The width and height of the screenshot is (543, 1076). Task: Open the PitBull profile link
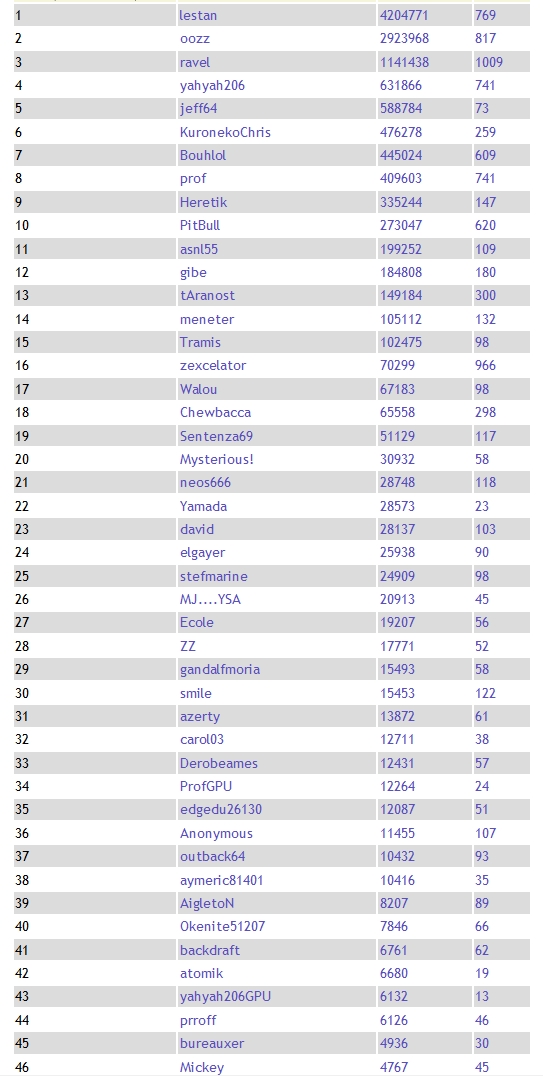(x=200, y=225)
